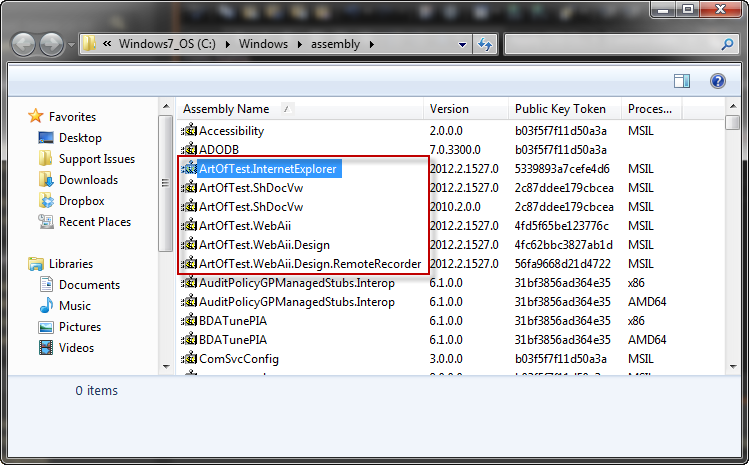Click the Dropbox folder icon in Favorites
Image resolution: width=749 pixels, height=465 pixels.
(45, 201)
